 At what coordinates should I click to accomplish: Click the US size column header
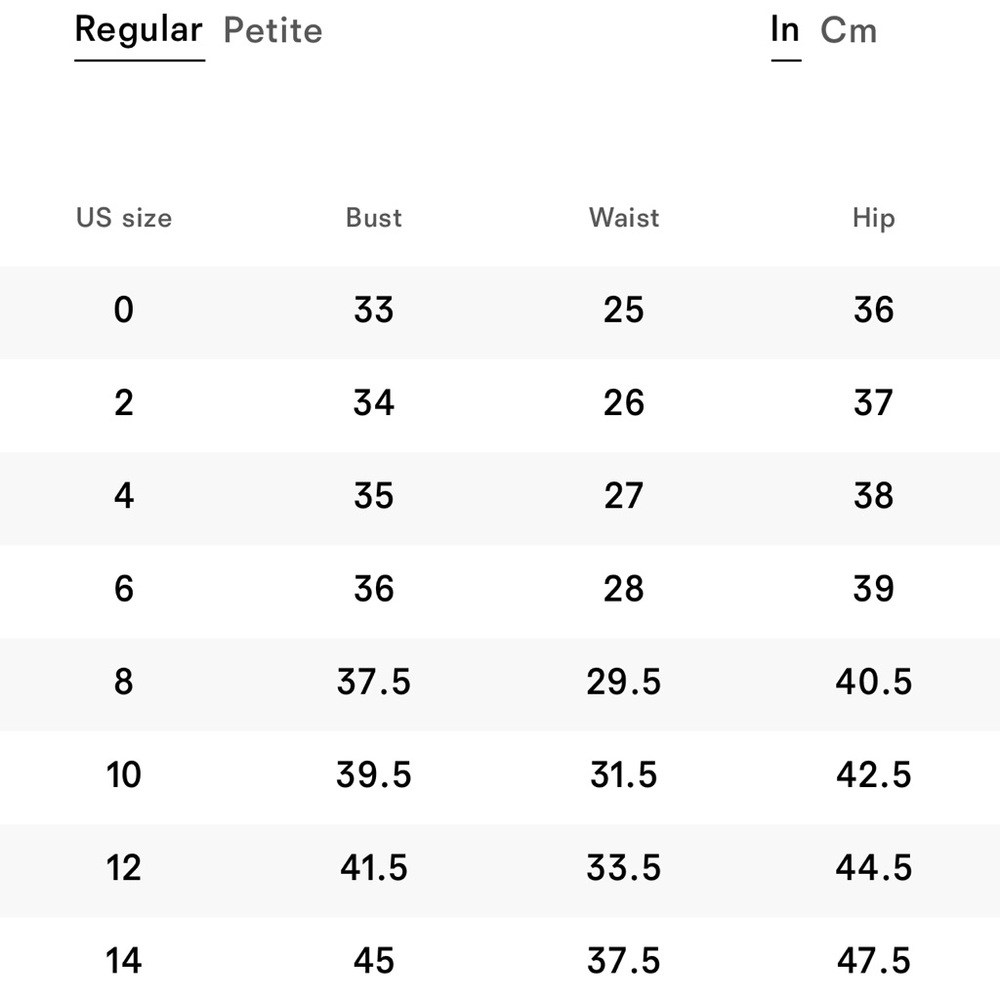pyautogui.click(x=124, y=218)
